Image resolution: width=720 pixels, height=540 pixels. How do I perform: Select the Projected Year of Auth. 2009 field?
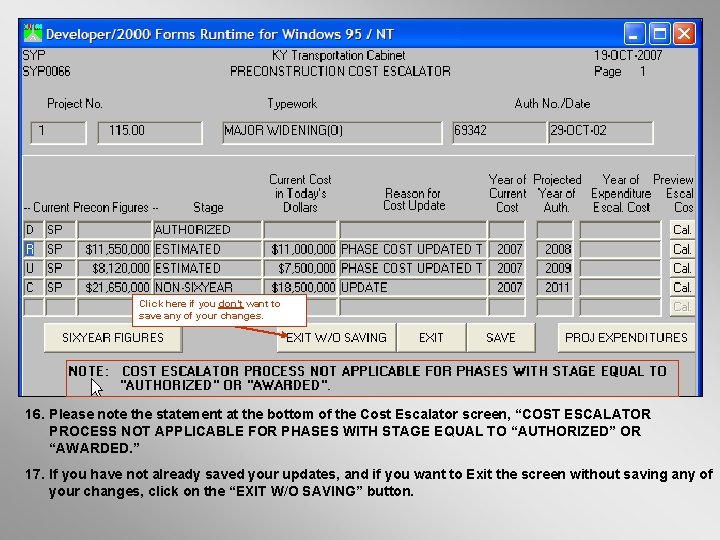pos(555,268)
